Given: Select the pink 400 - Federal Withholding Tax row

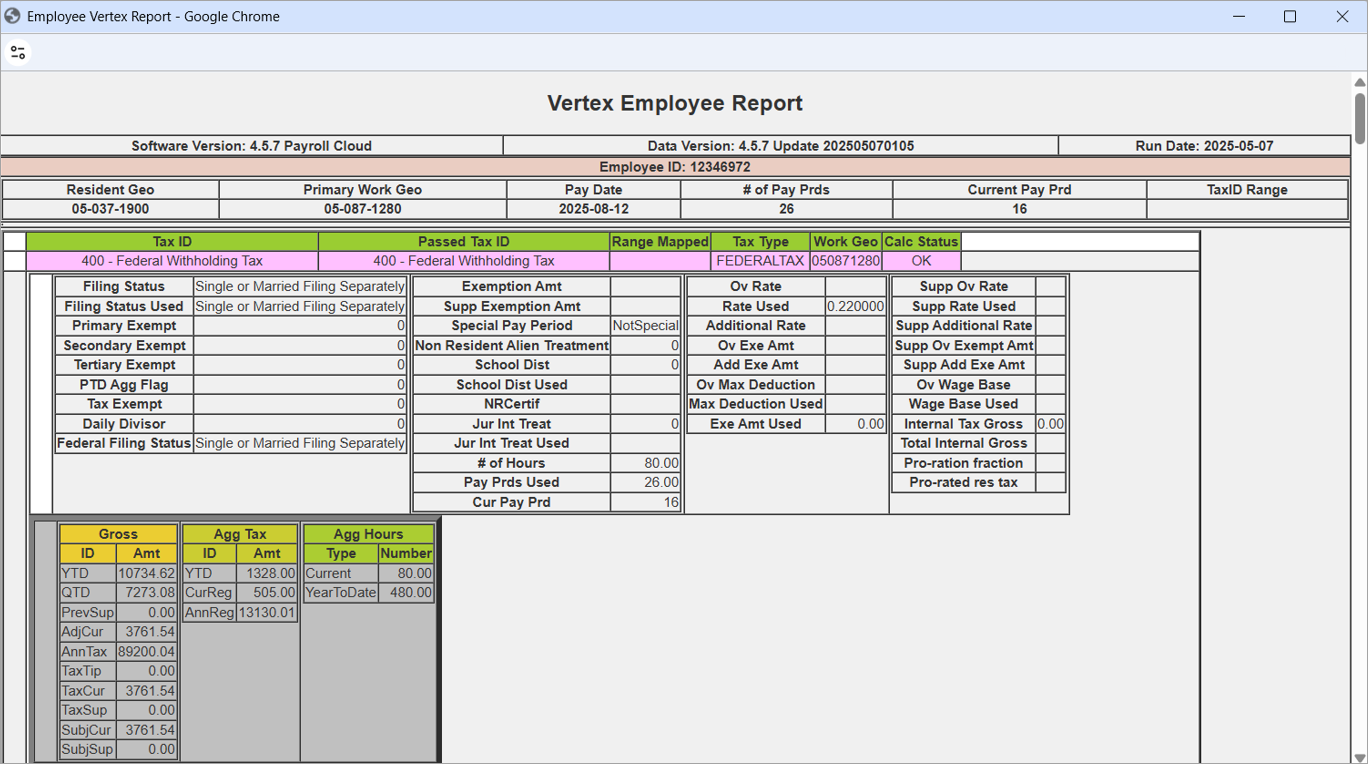Looking at the screenshot, I should (x=170, y=261).
